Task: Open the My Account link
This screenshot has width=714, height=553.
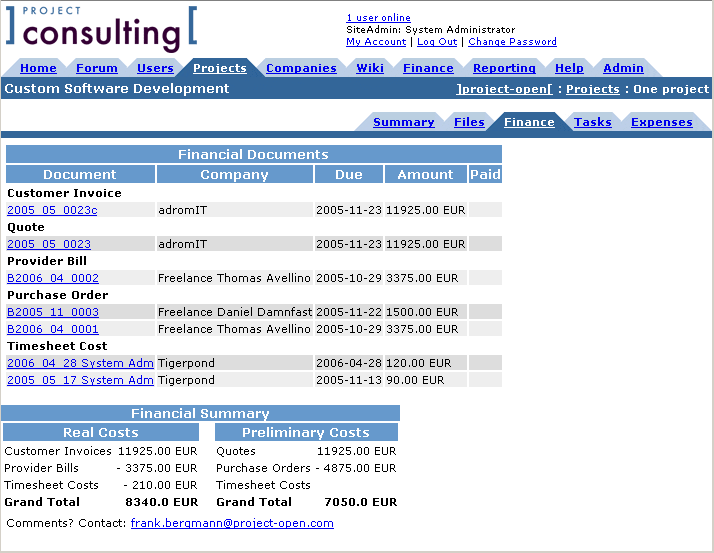Action: point(376,42)
